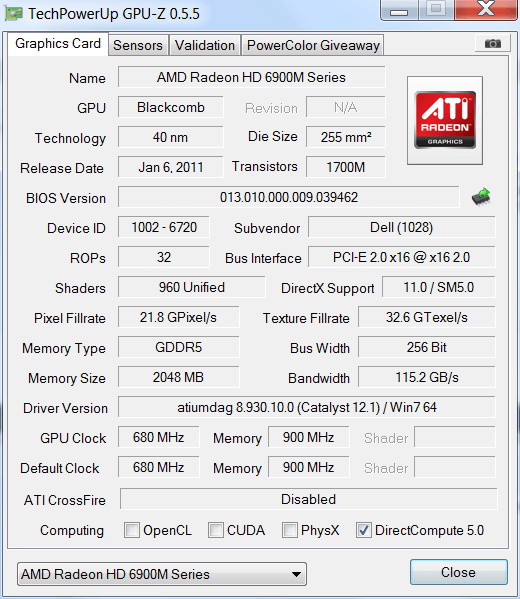
Task: Click the ATI Radeon graphics logo
Action: [445, 120]
